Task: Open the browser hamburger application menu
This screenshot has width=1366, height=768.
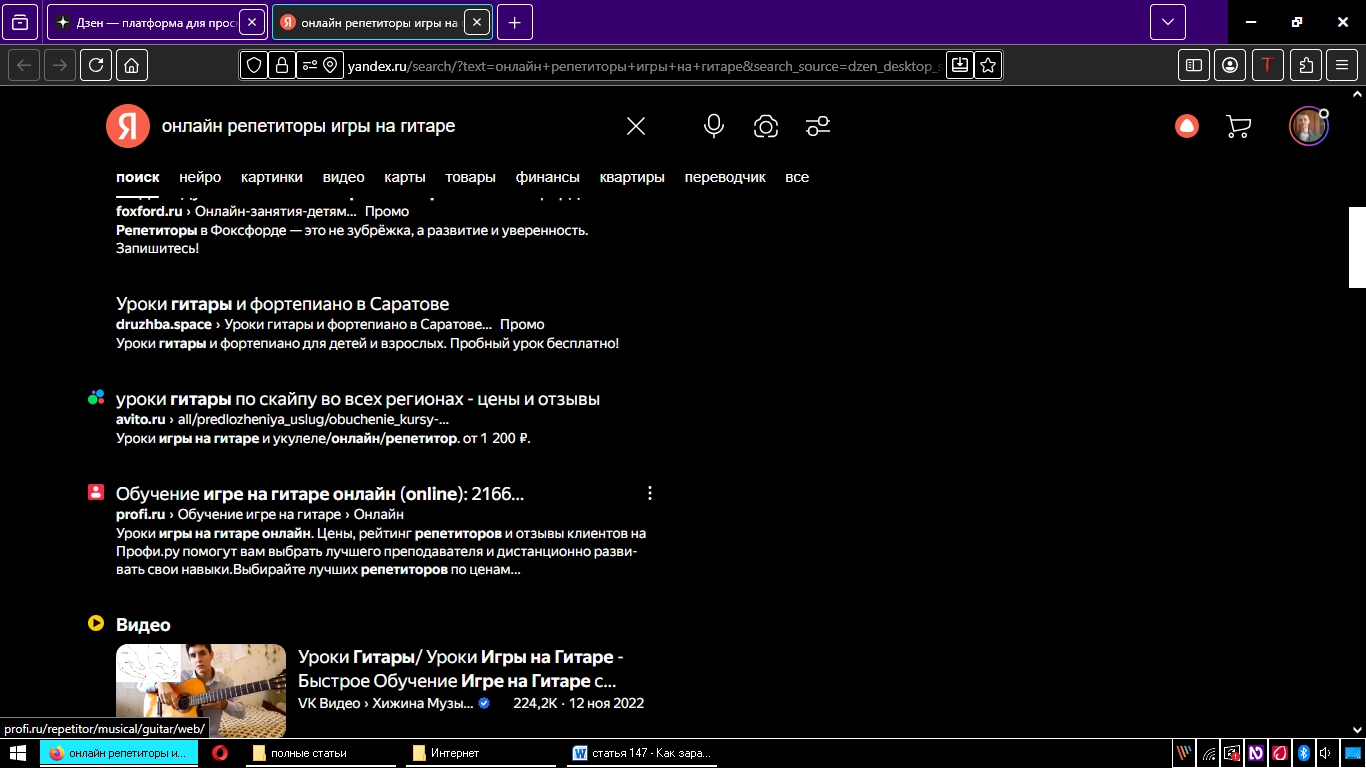Action: pyautogui.click(x=1342, y=65)
